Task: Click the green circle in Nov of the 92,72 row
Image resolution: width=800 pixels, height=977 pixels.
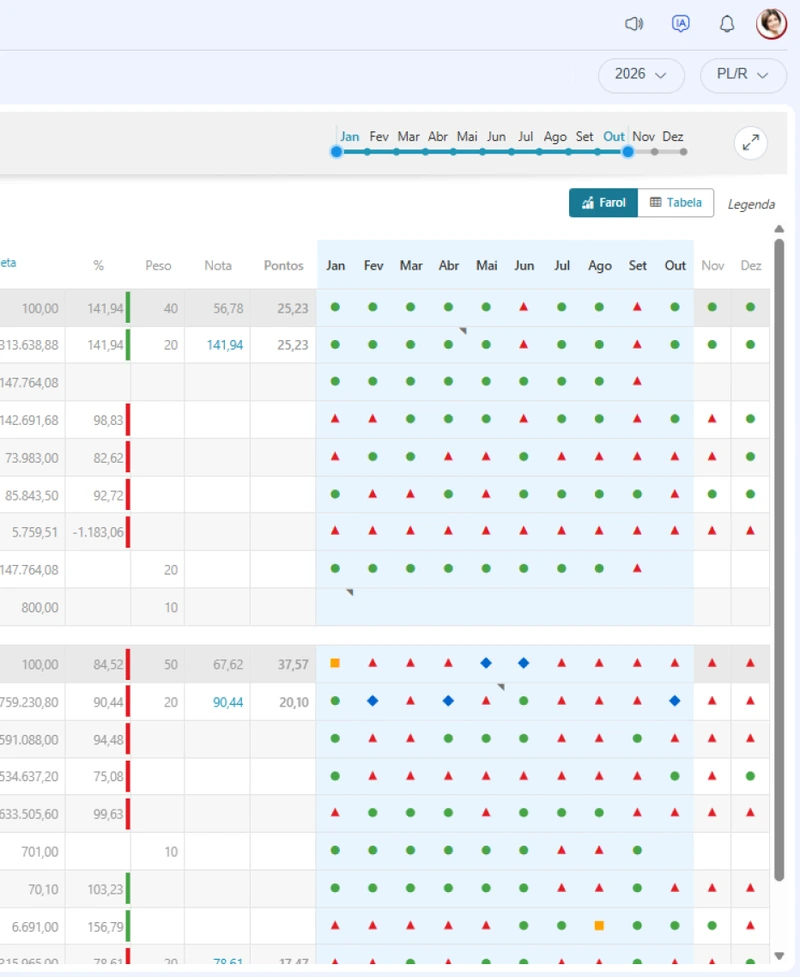Action: pos(712,494)
